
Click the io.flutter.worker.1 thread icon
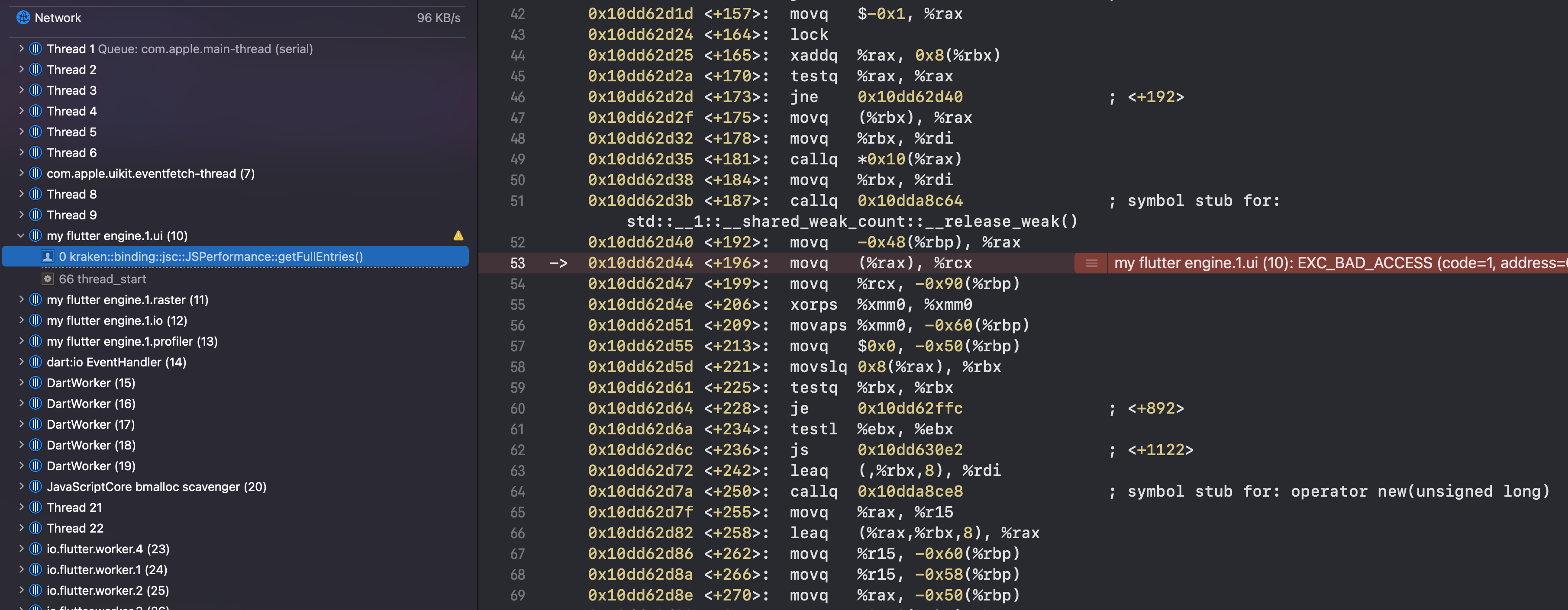click(35, 569)
